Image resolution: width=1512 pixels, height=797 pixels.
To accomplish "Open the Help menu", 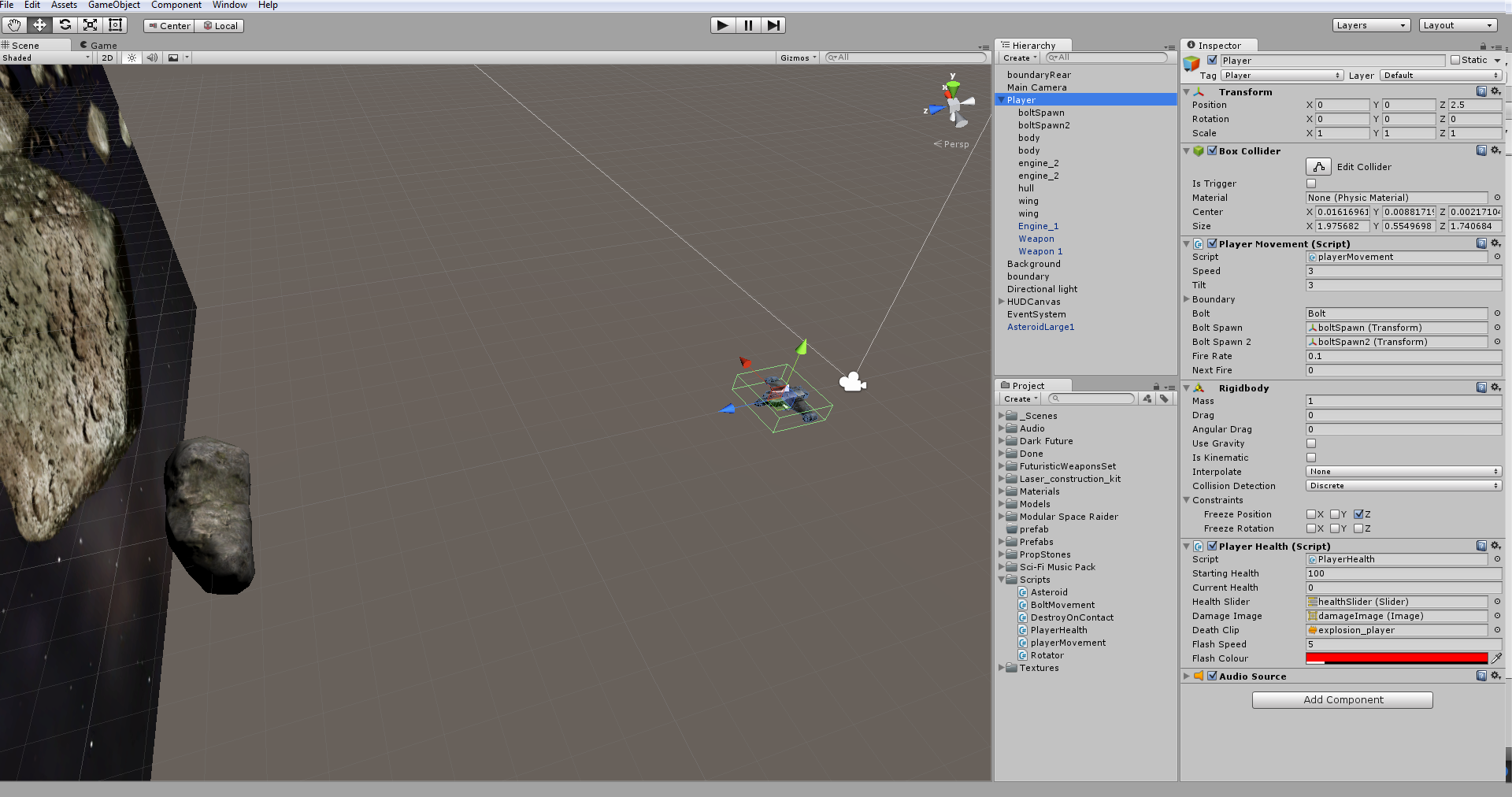I will pyautogui.click(x=268, y=5).
